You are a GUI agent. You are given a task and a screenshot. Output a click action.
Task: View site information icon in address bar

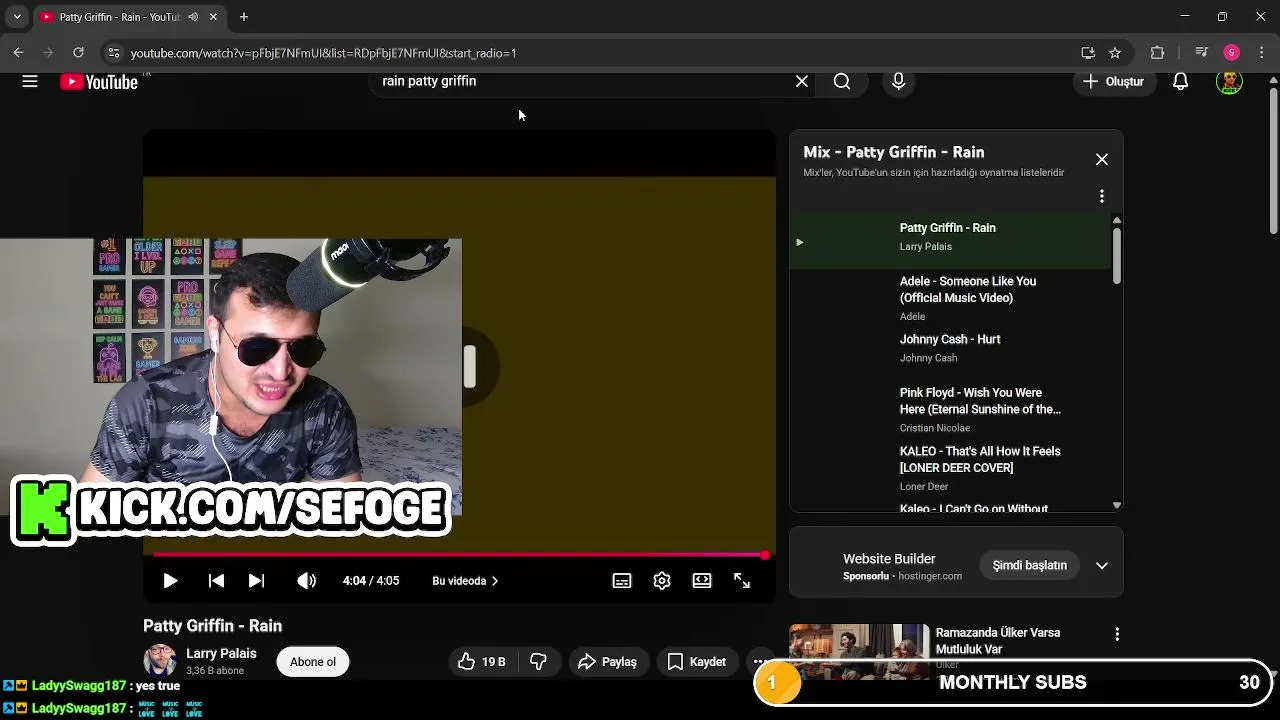tap(113, 53)
